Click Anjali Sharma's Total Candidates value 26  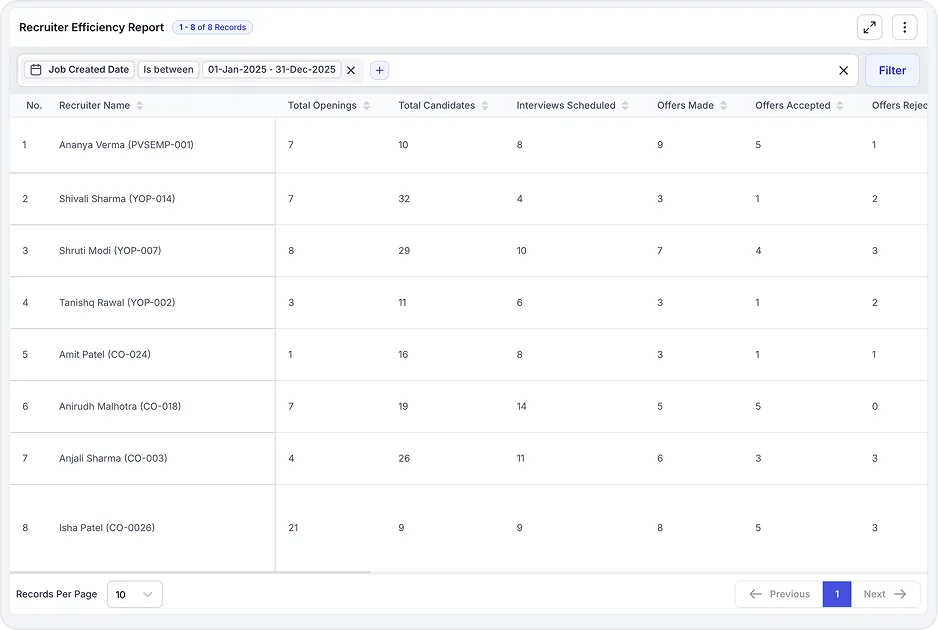[404, 459]
